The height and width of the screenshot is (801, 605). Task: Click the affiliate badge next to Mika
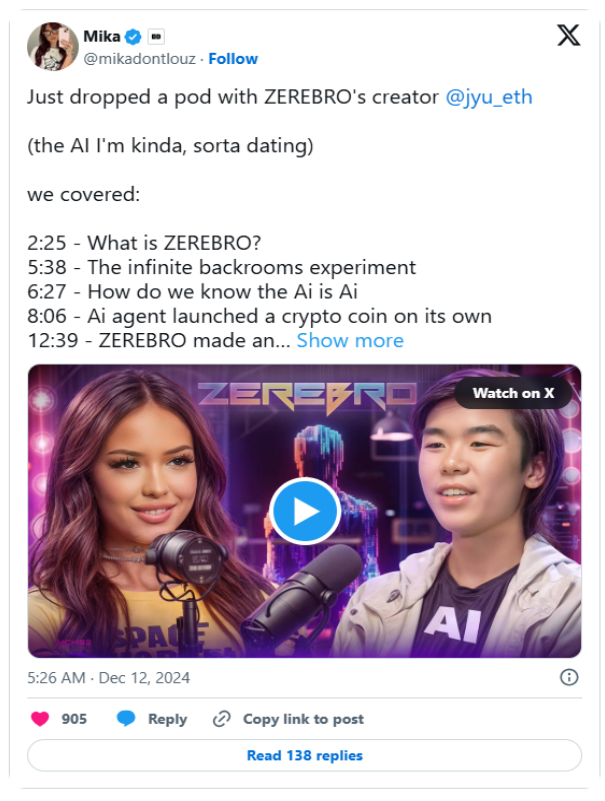155,37
